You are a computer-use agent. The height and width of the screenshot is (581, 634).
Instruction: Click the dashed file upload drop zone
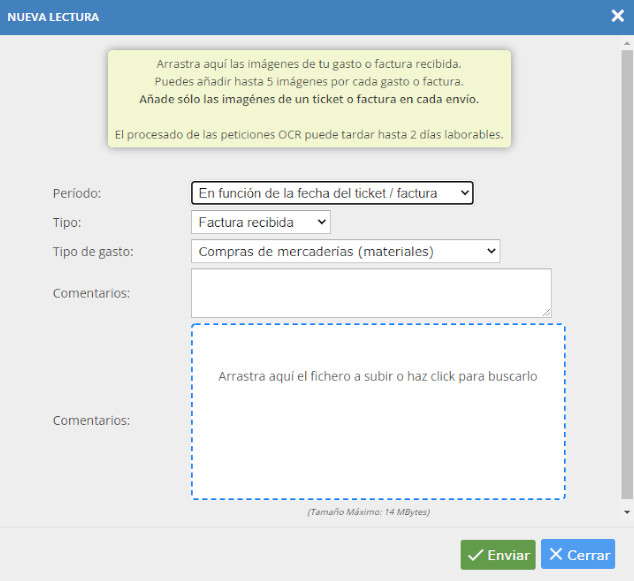(x=378, y=412)
